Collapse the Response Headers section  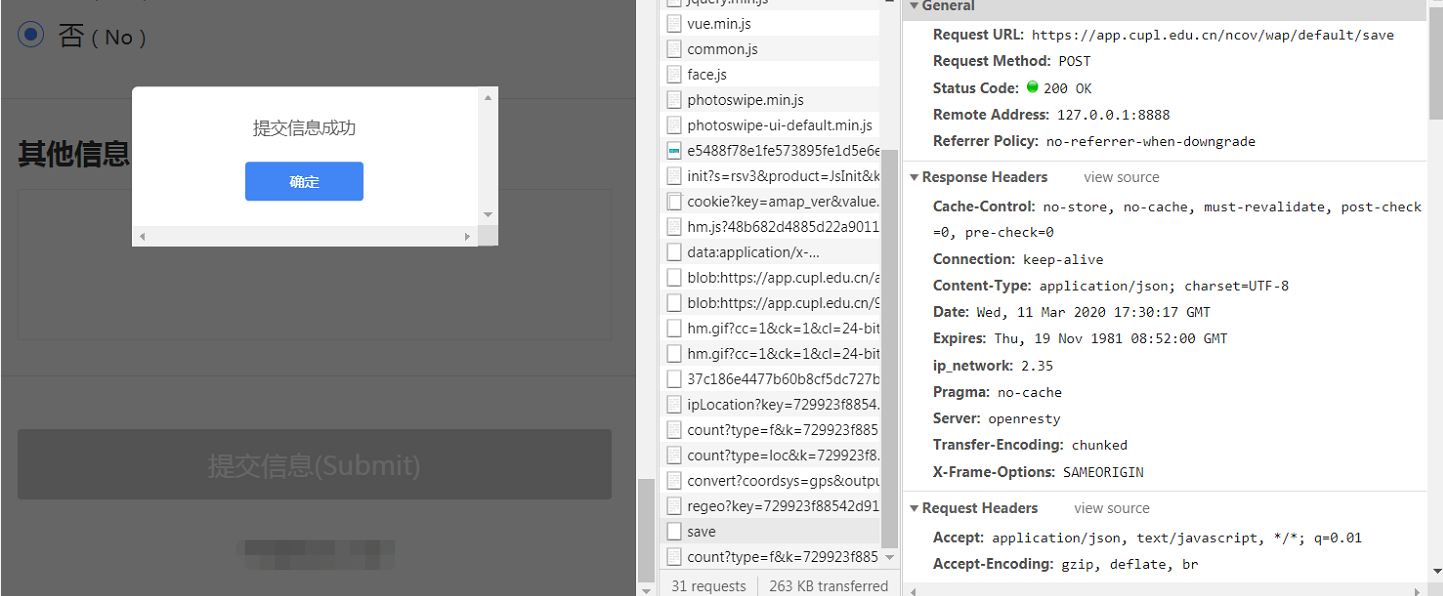click(914, 178)
